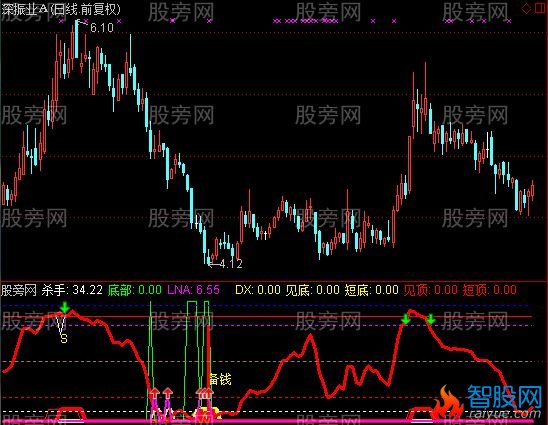Click the yellow S sell marker
This screenshot has width=548, height=425.
point(64,338)
